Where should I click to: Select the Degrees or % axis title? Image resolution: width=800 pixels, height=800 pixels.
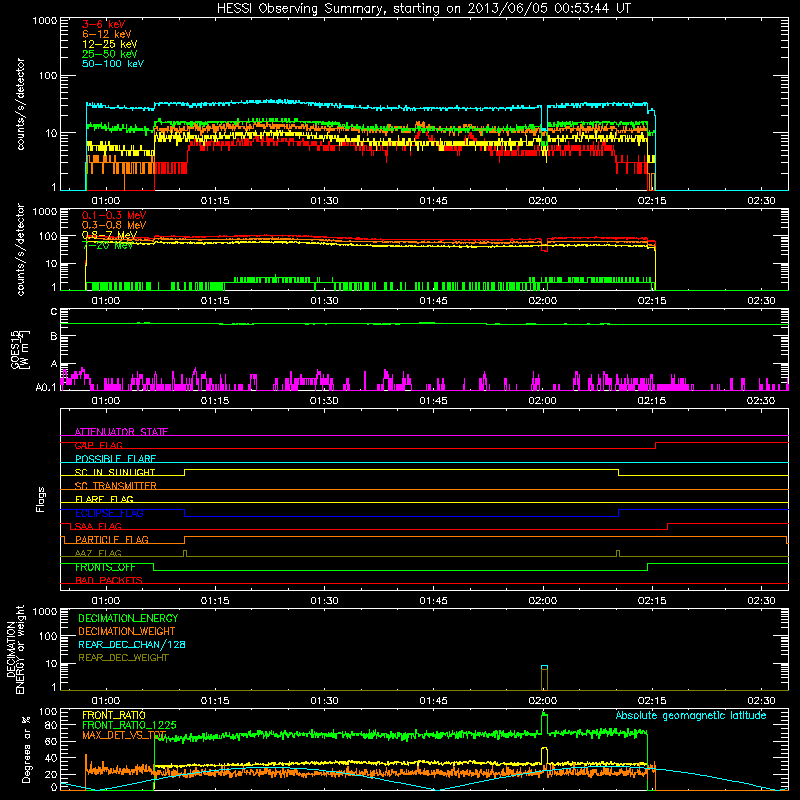[26, 749]
